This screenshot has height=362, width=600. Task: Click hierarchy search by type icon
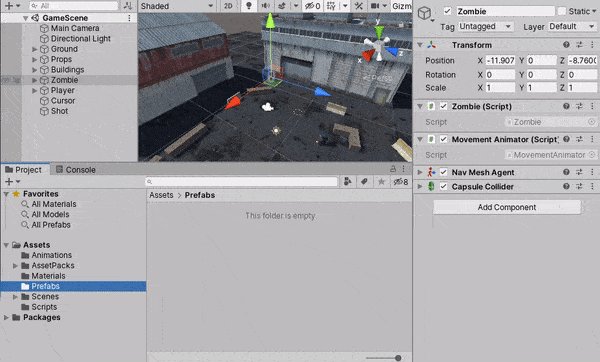[x=128, y=6]
